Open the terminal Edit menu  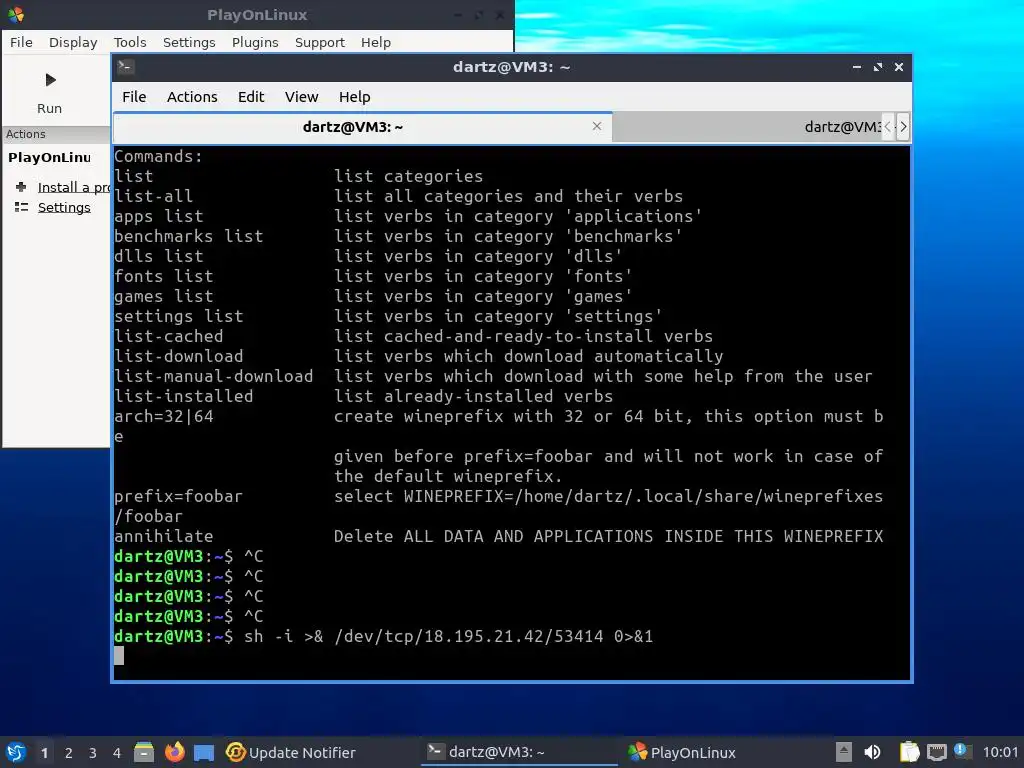pyautogui.click(x=251, y=97)
